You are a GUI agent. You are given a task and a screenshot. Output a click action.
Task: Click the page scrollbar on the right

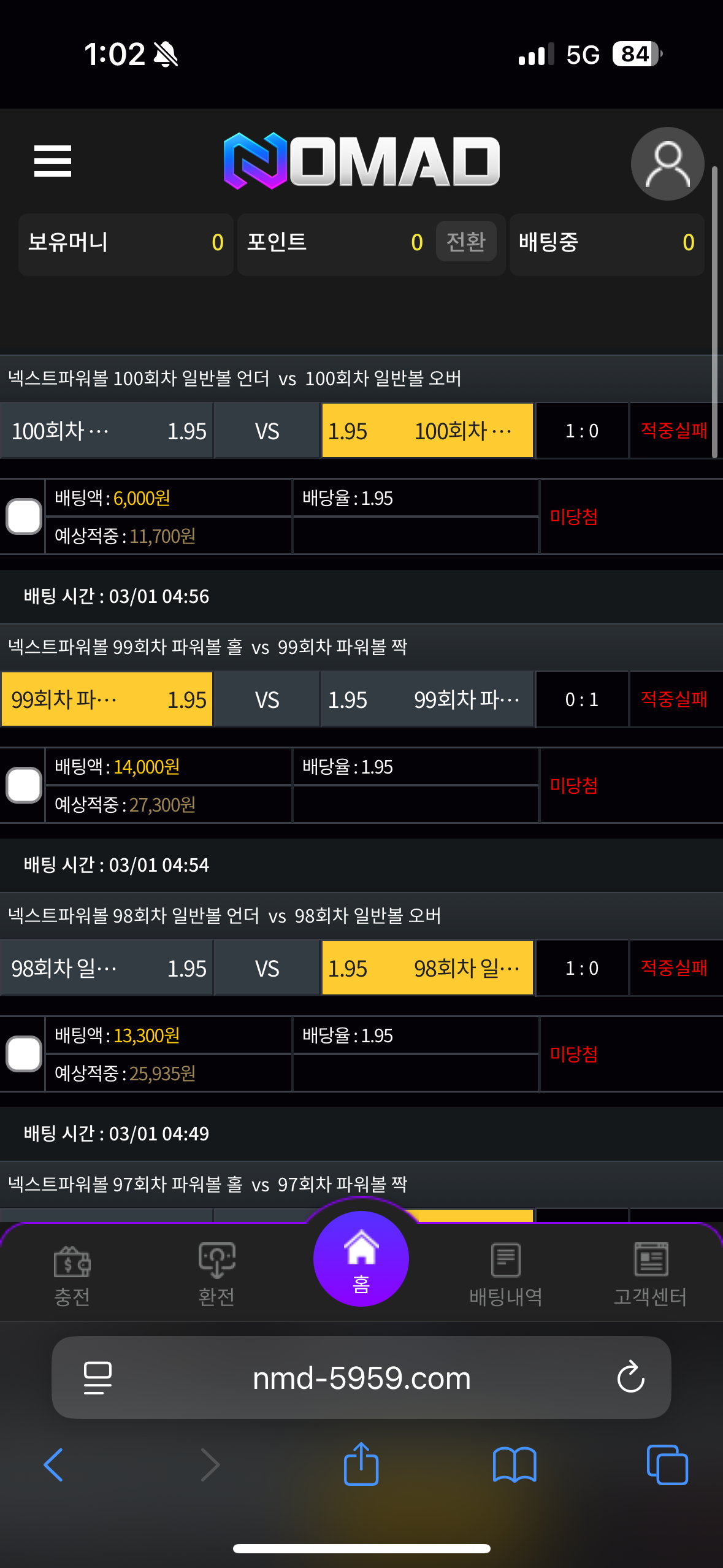tap(714, 312)
